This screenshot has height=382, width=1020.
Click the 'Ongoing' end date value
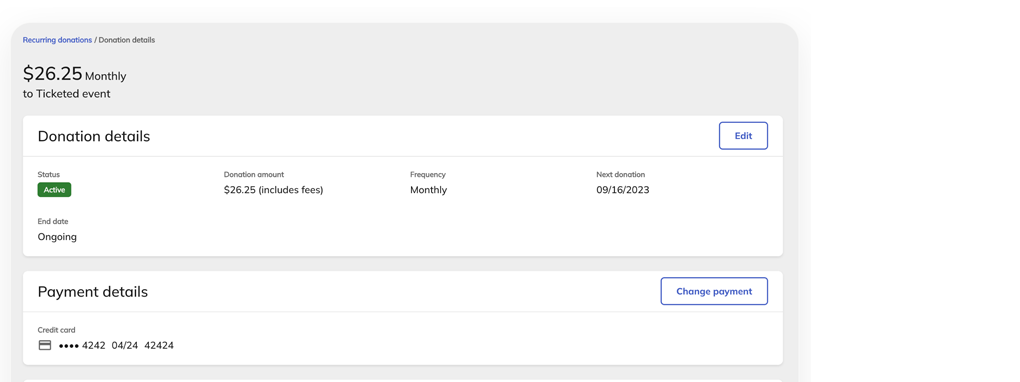[x=57, y=237]
